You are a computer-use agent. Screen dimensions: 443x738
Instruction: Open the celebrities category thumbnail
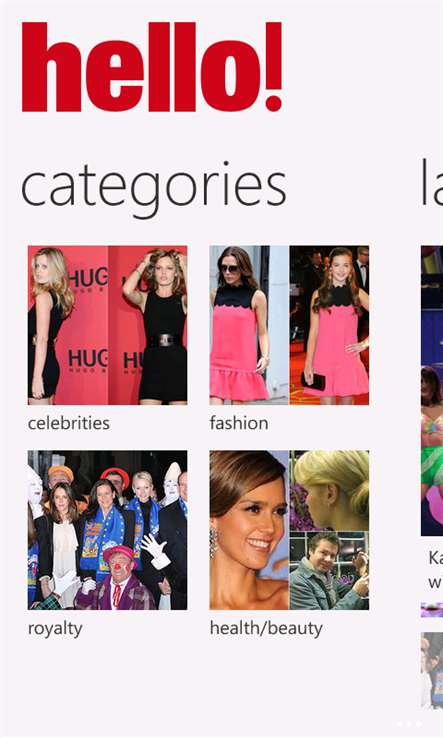(107, 325)
